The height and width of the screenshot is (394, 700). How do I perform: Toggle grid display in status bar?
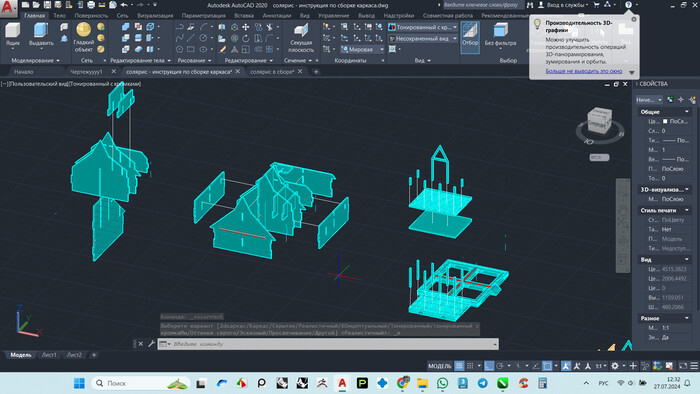[459, 366]
